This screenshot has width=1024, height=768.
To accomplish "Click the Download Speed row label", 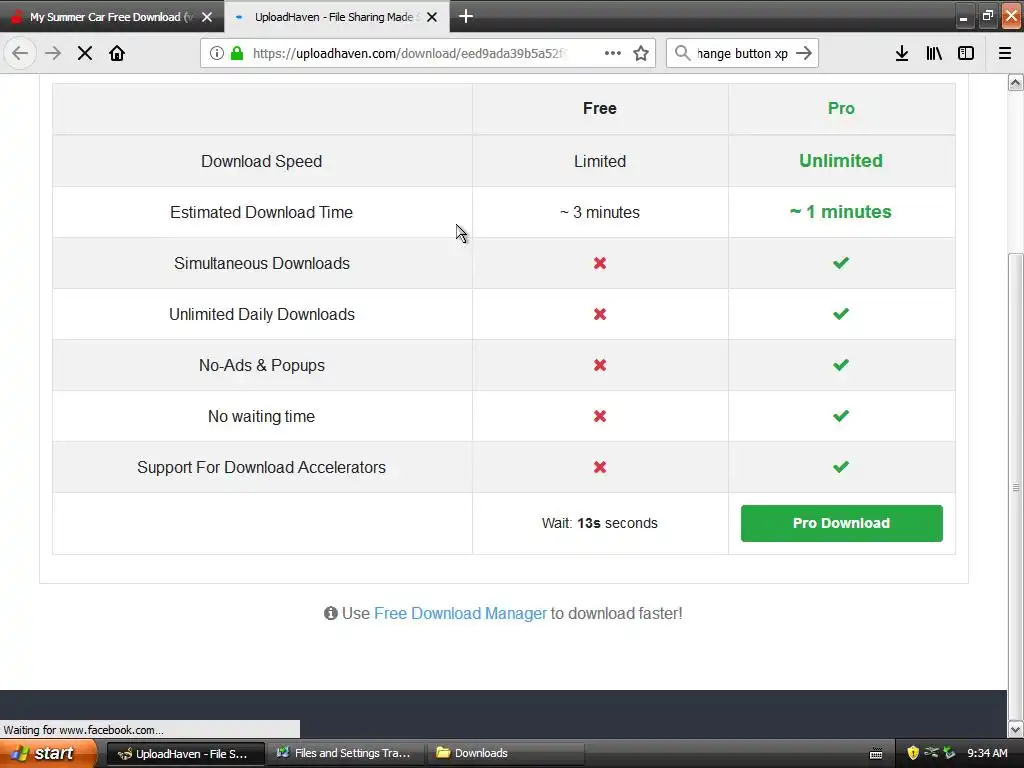I will (x=261, y=161).
